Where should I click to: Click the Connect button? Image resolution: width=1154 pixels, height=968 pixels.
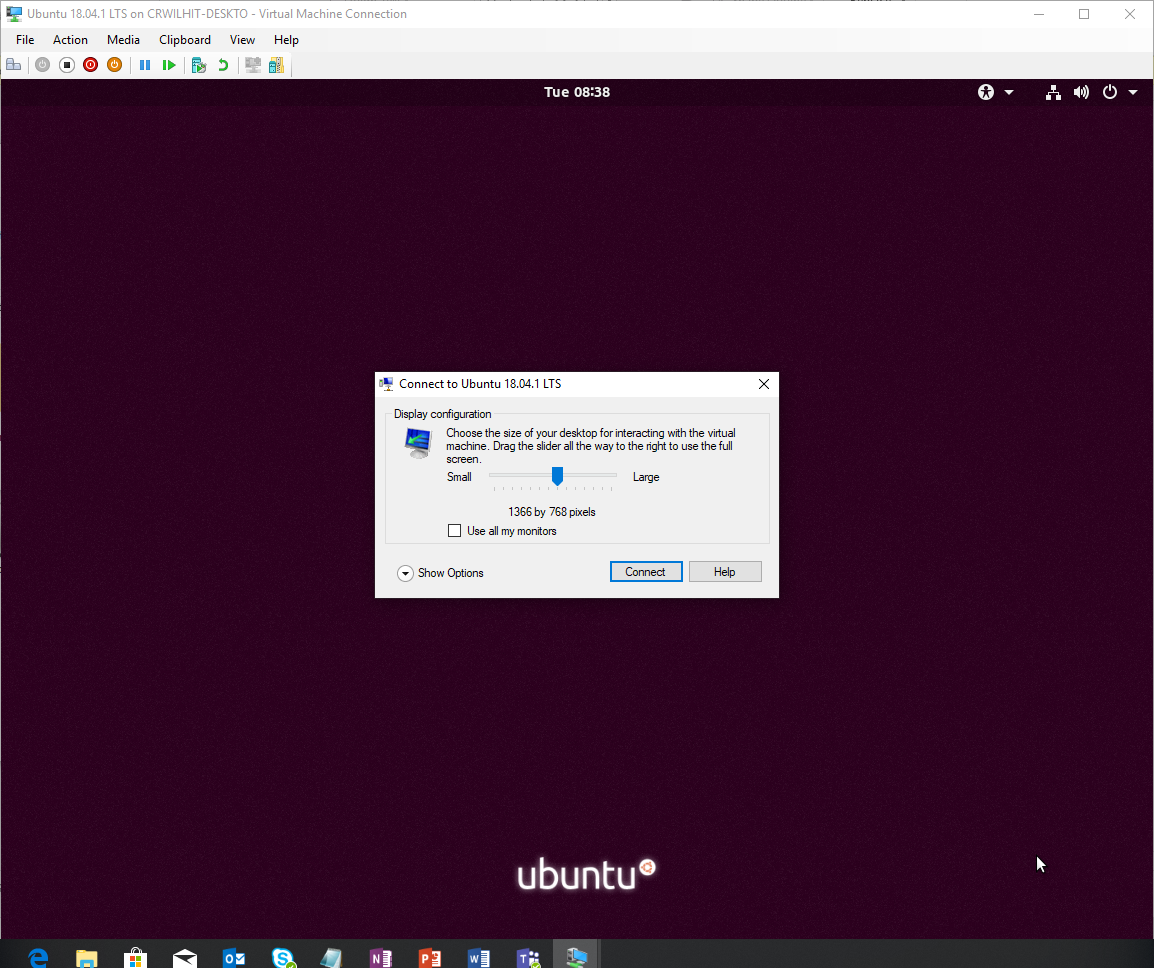coord(645,572)
